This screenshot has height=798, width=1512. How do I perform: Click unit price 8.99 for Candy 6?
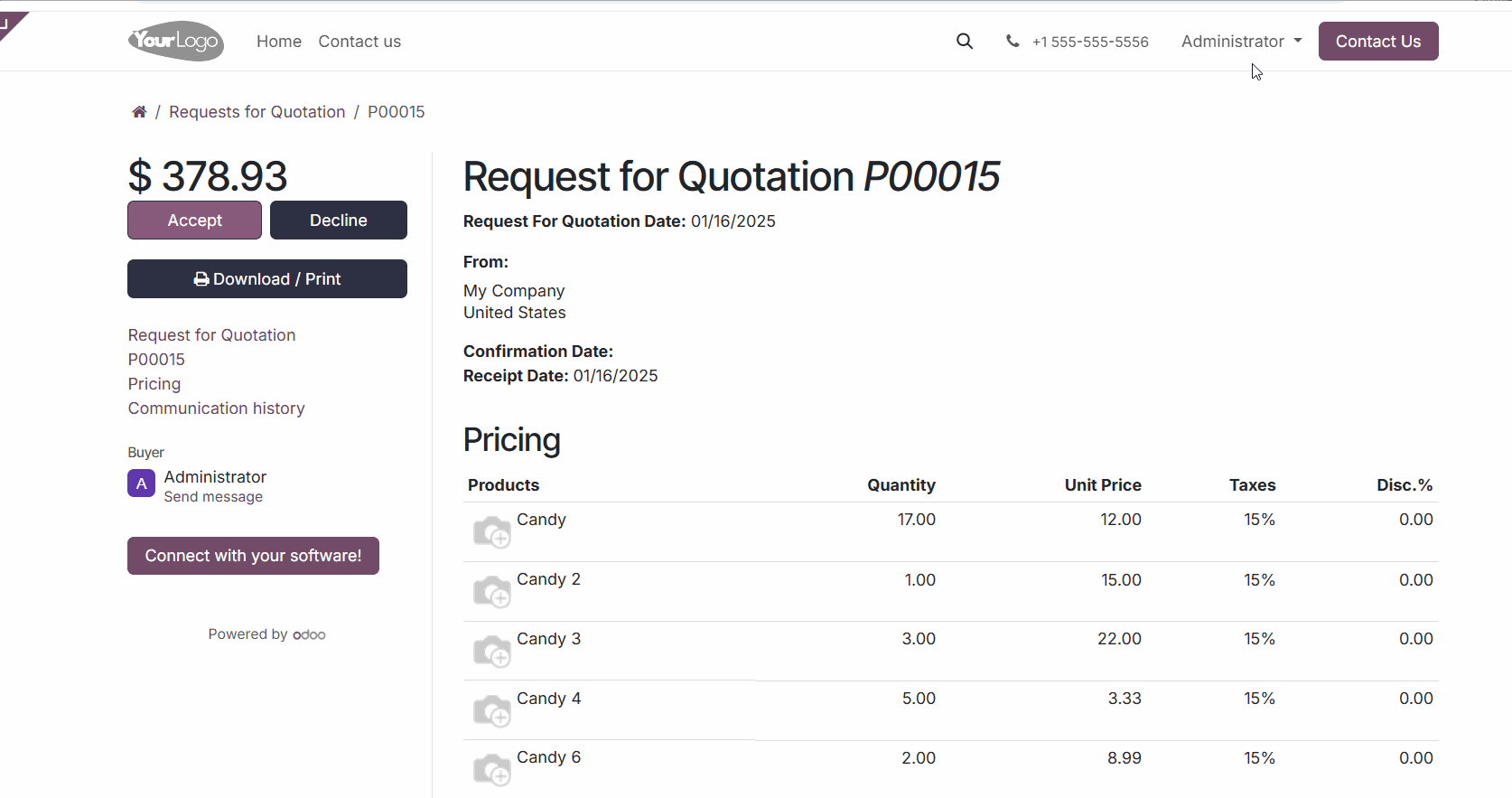pos(1125,758)
